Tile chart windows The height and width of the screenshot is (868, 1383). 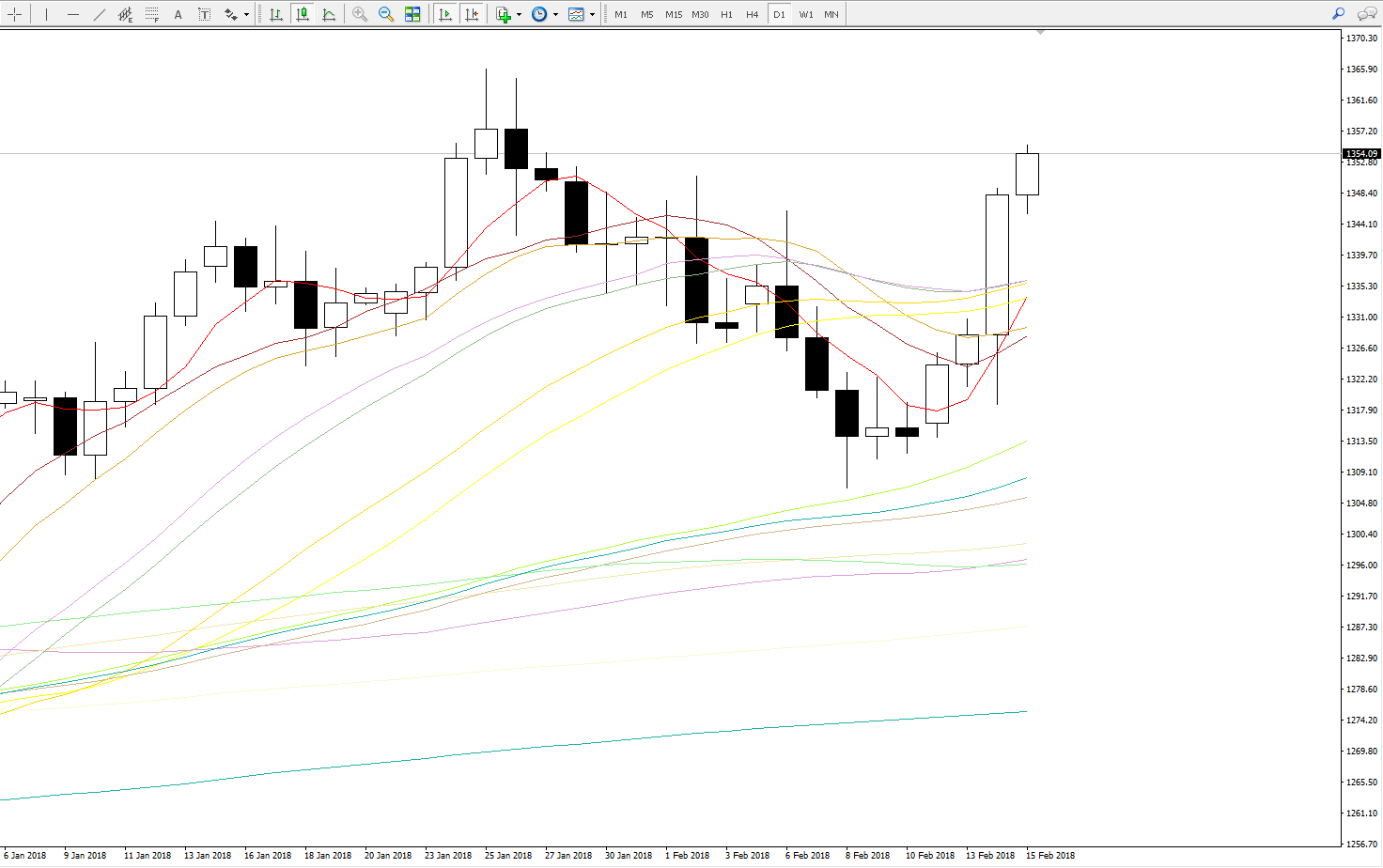(x=412, y=14)
